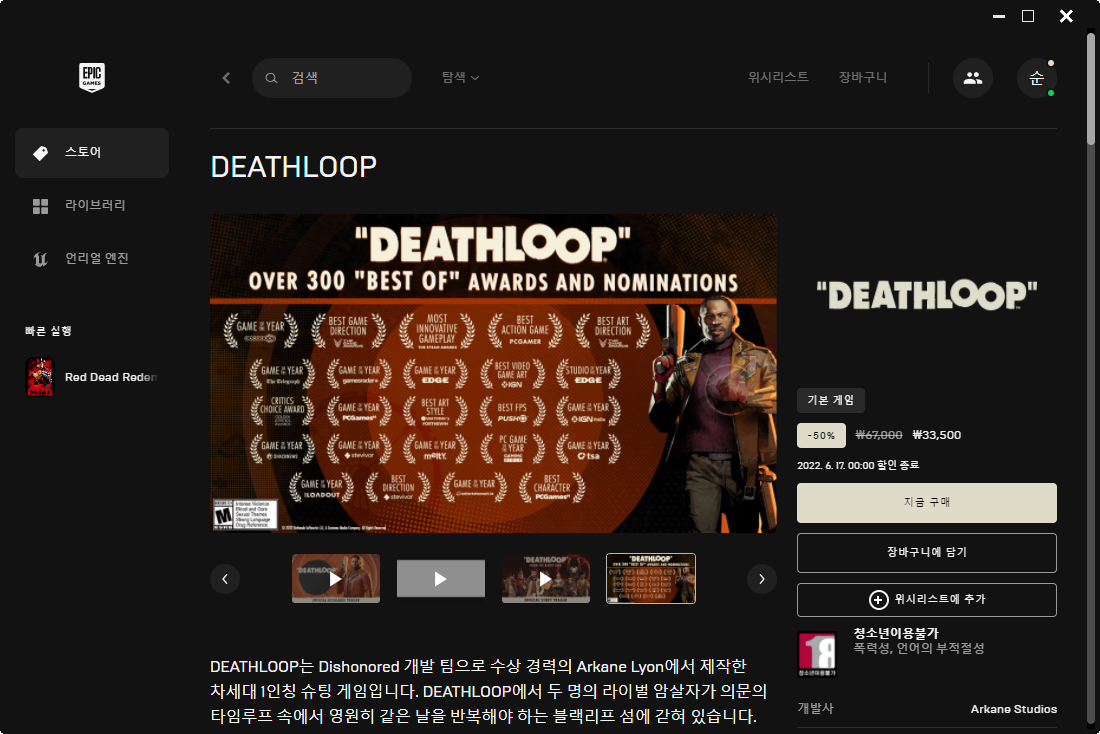Click the plus circle wishlist icon
Screen dimensions: 1100x734
click(x=878, y=600)
